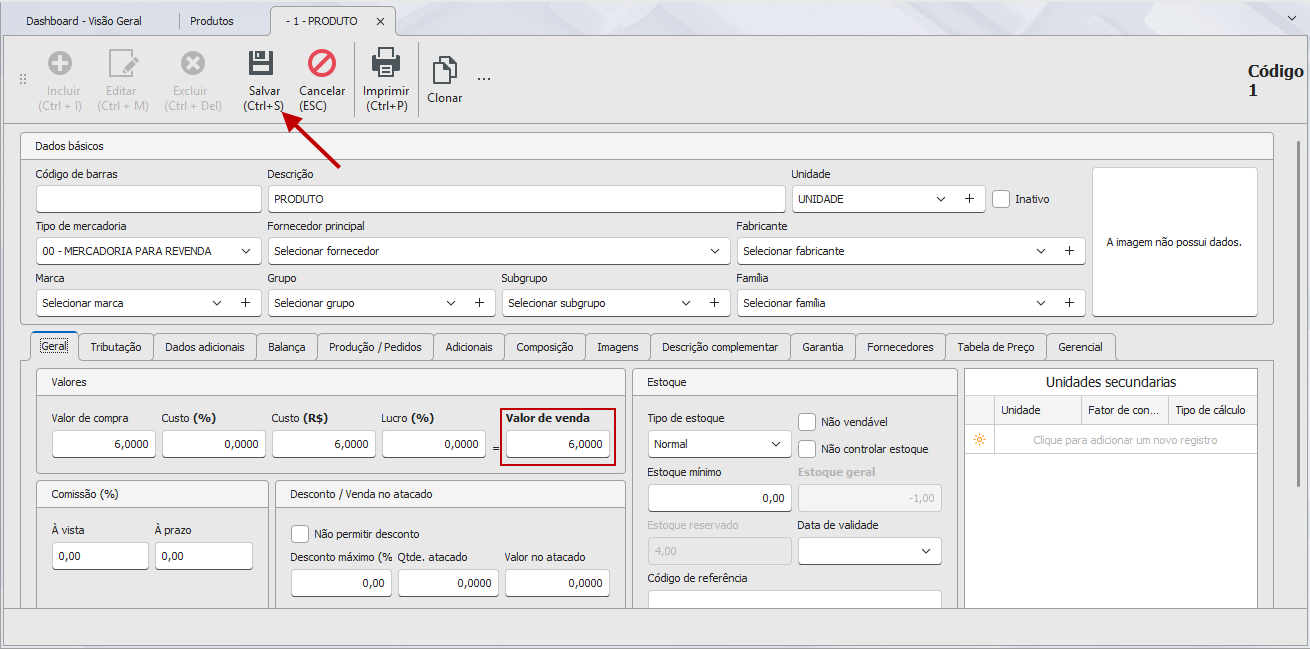1310x649 pixels.
Task: Focus the Código de barras field
Action: click(148, 199)
